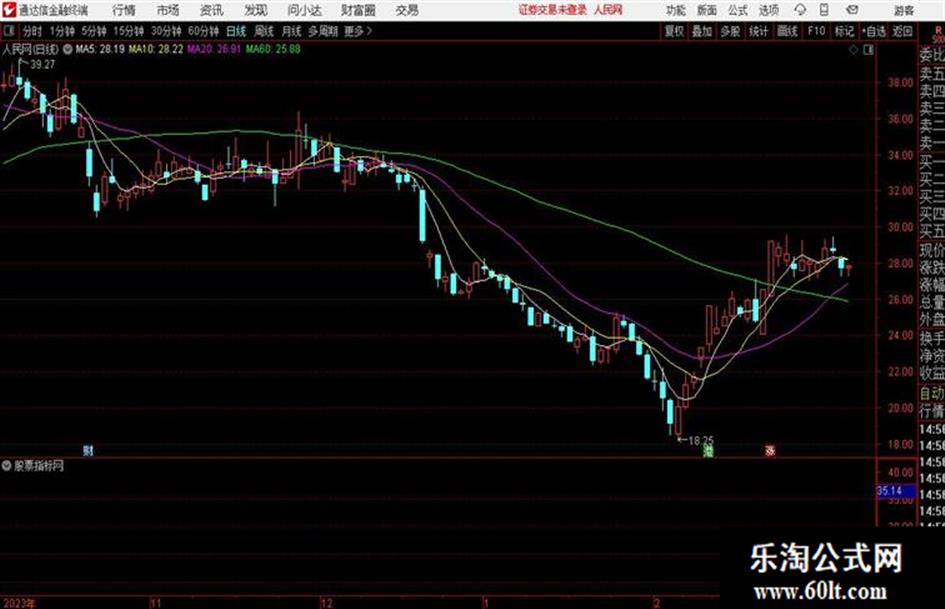Open the 功能 menu

tap(676, 10)
